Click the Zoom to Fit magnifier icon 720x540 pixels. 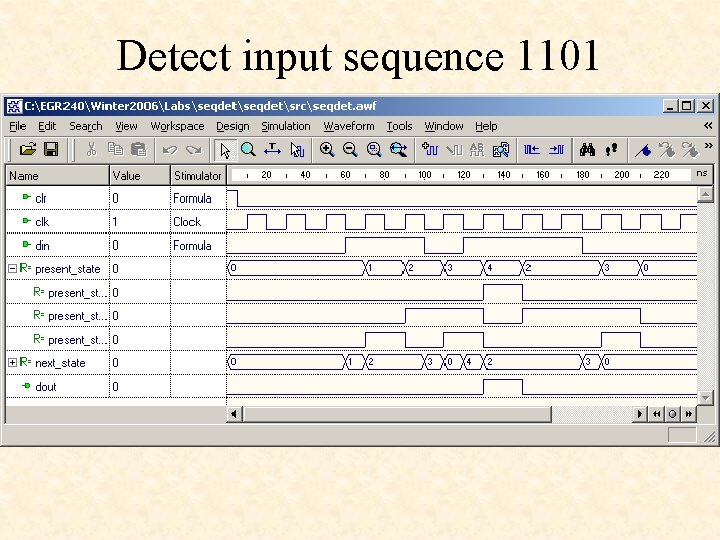(374, 149)
